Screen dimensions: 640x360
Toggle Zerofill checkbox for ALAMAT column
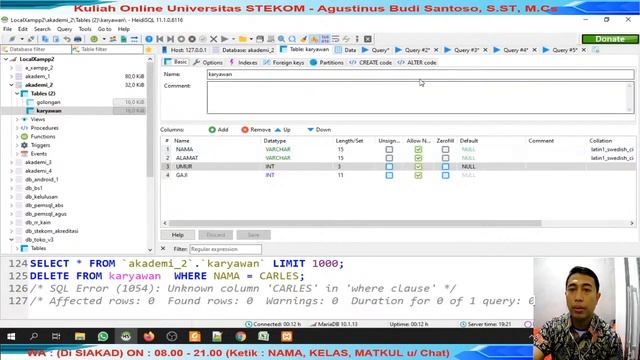[445, 158]
